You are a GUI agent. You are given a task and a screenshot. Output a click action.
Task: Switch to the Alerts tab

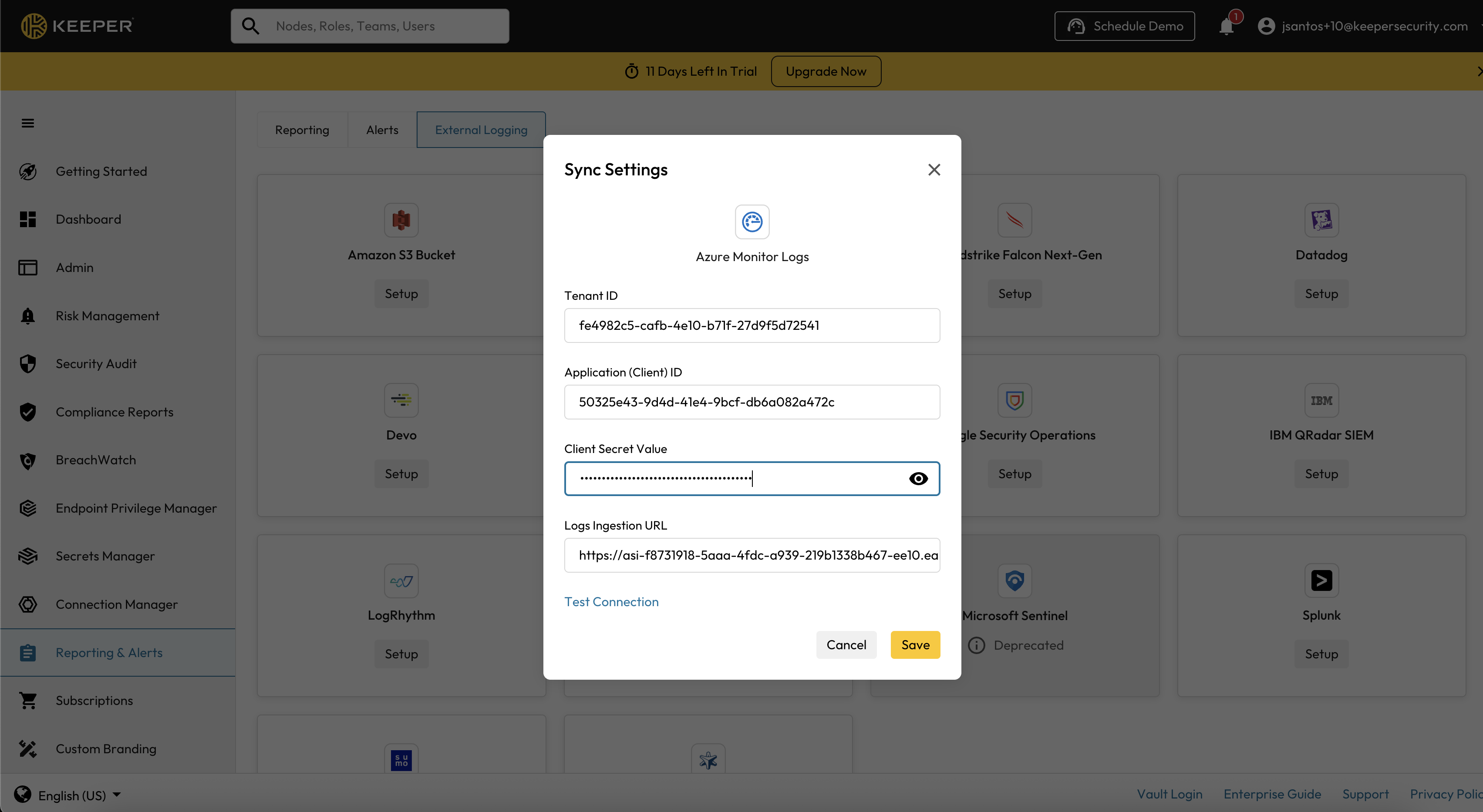(382, 130)
